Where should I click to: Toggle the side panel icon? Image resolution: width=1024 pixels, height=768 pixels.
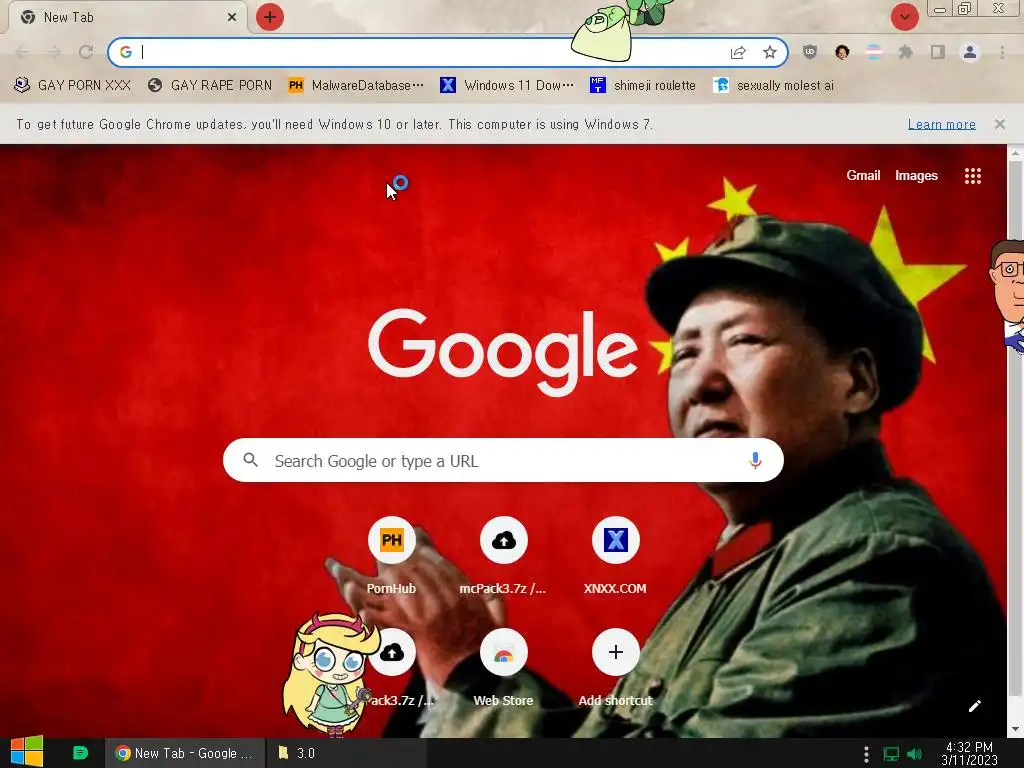[938, 52]
